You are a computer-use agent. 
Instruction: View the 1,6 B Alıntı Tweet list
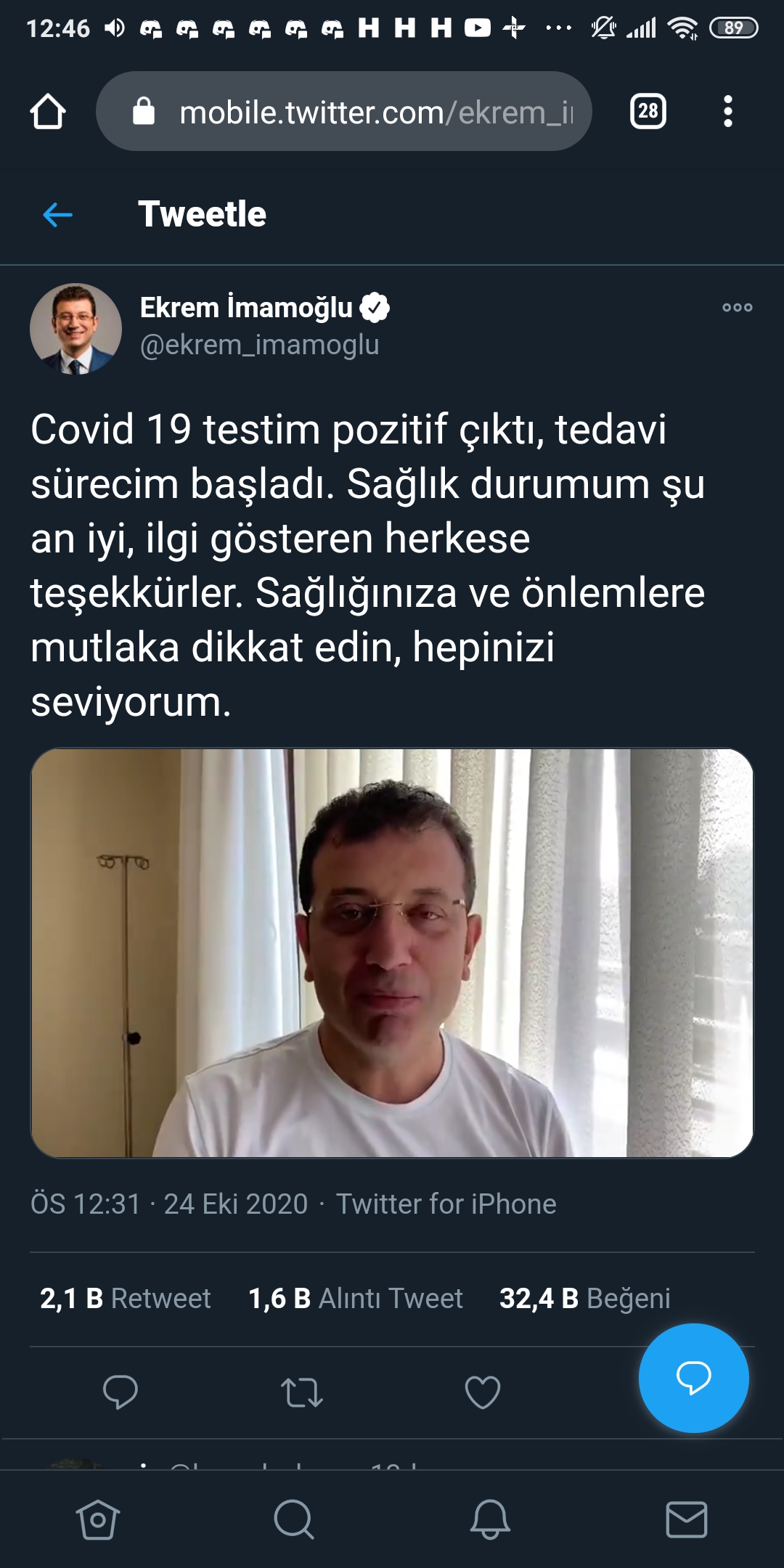355,1298
